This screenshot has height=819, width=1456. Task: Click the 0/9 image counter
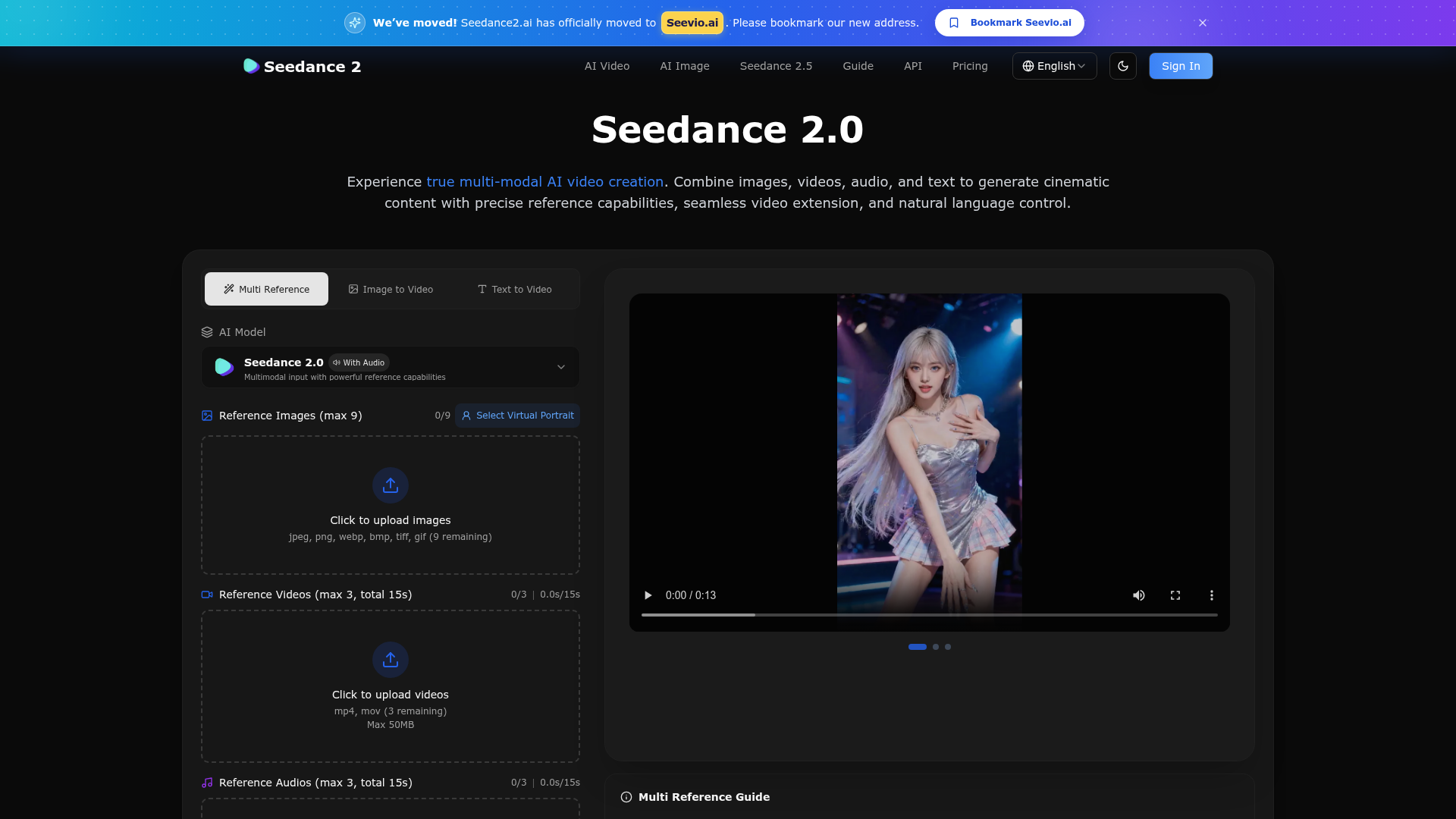pos(442,416)
